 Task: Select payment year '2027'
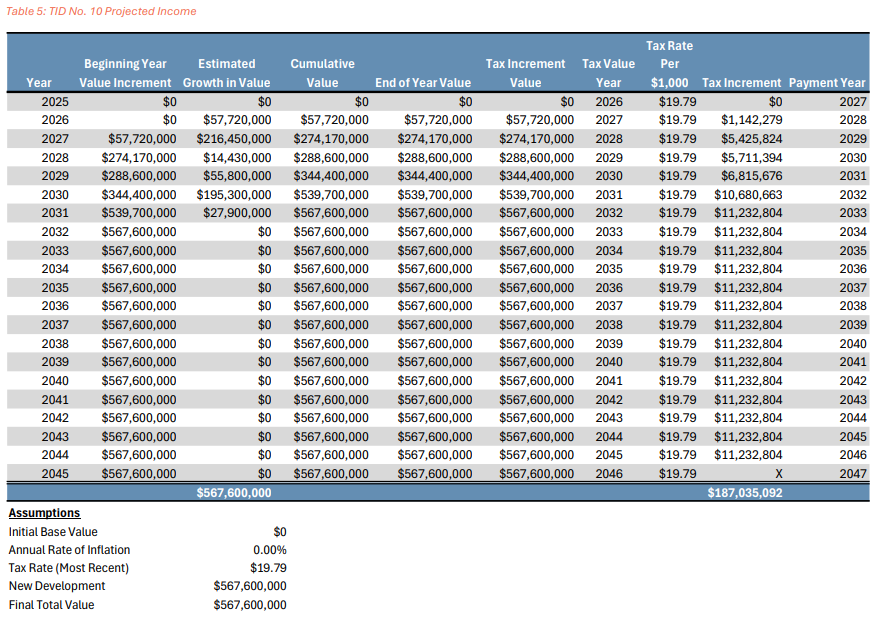[853, 102]
